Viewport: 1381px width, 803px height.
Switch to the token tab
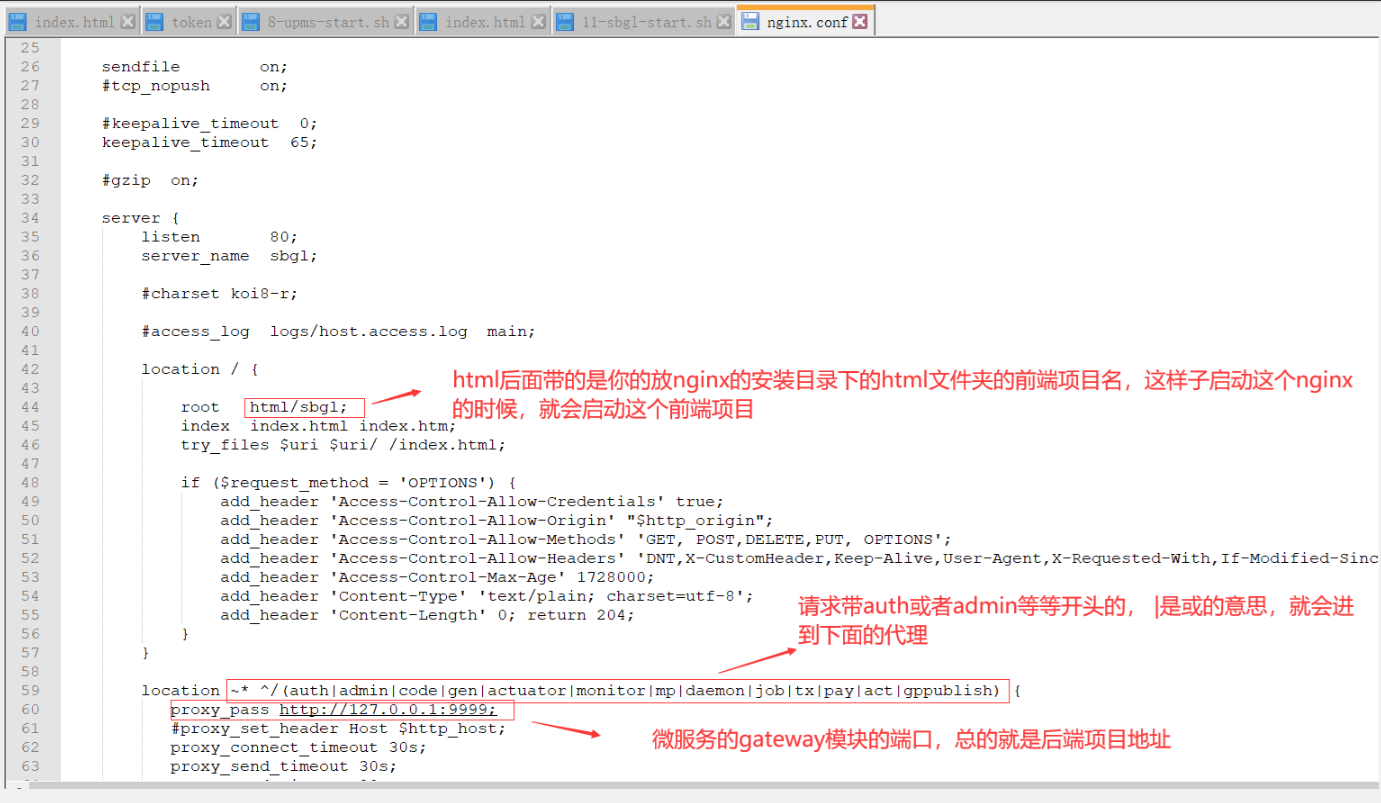(x=188, y=22)
